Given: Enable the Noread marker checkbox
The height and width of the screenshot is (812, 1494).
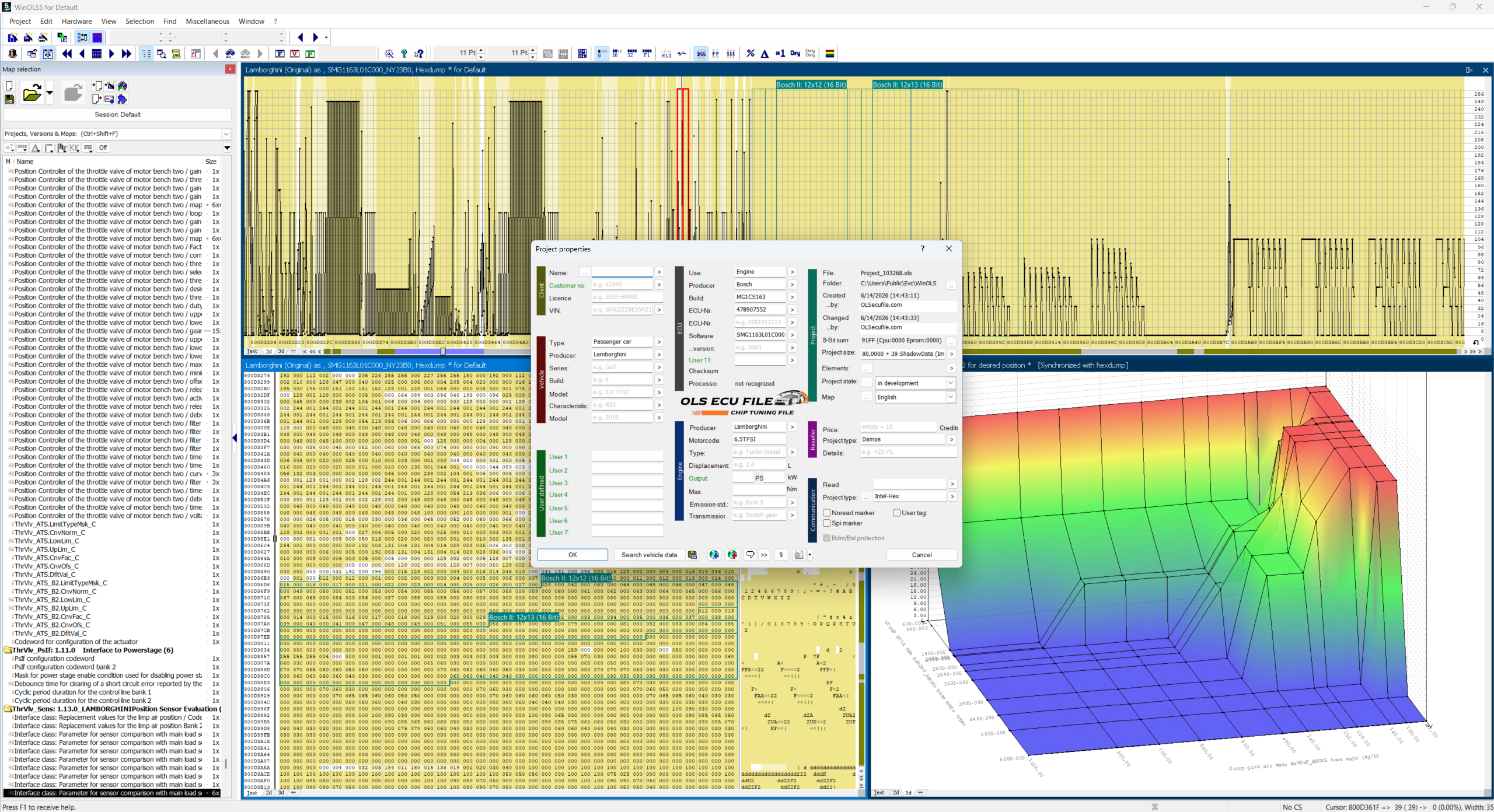Looking at the screenshot, I should click(827, 513).
